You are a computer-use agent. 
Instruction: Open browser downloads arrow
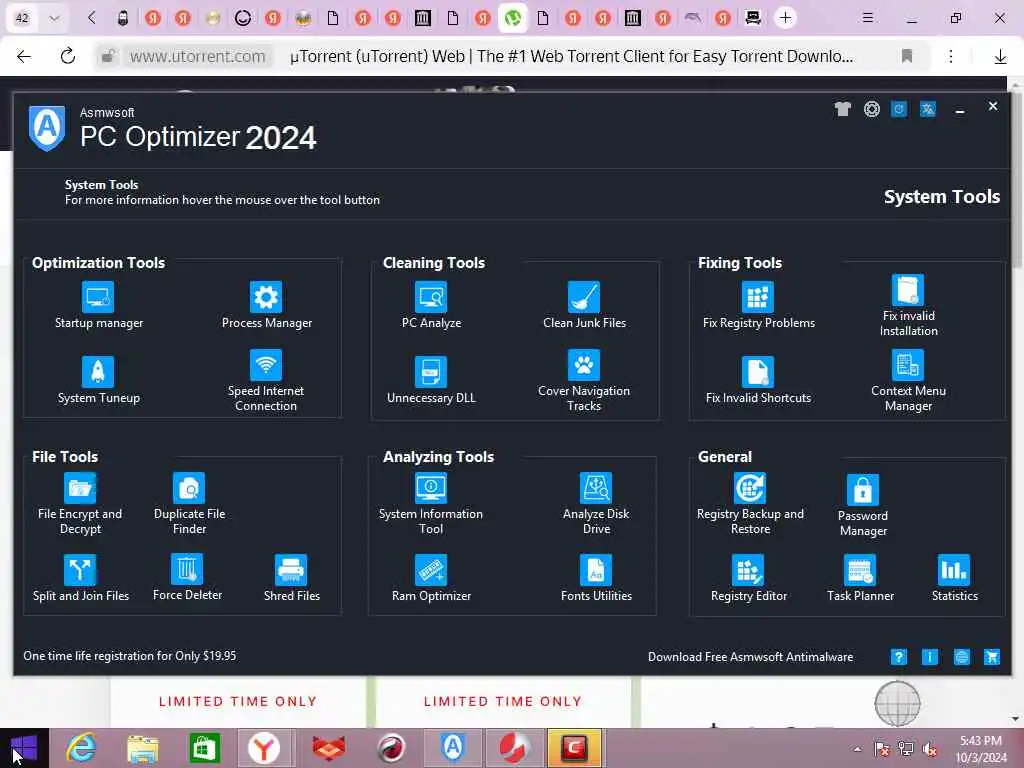1000,57
